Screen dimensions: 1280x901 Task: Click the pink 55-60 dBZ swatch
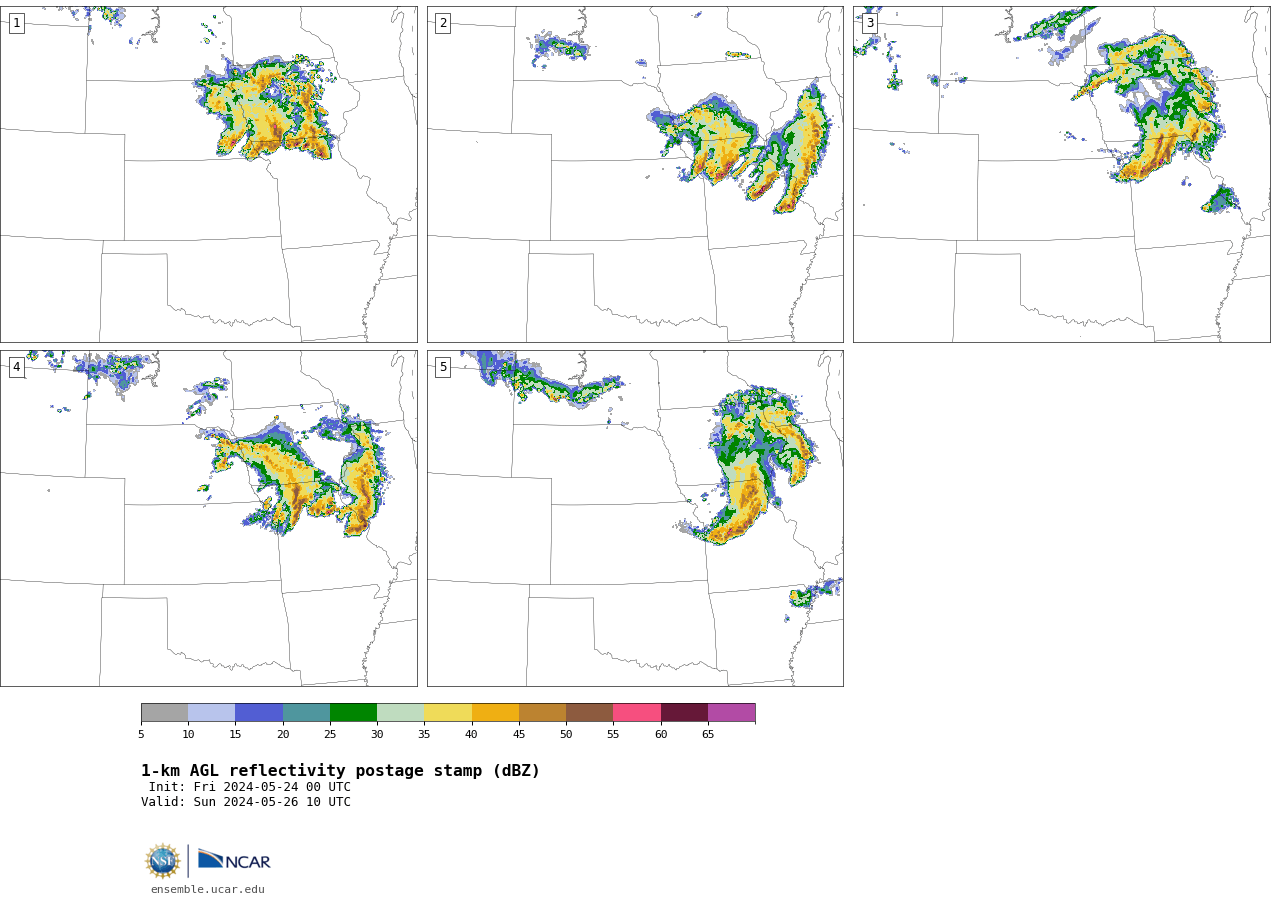pos(637,713)
